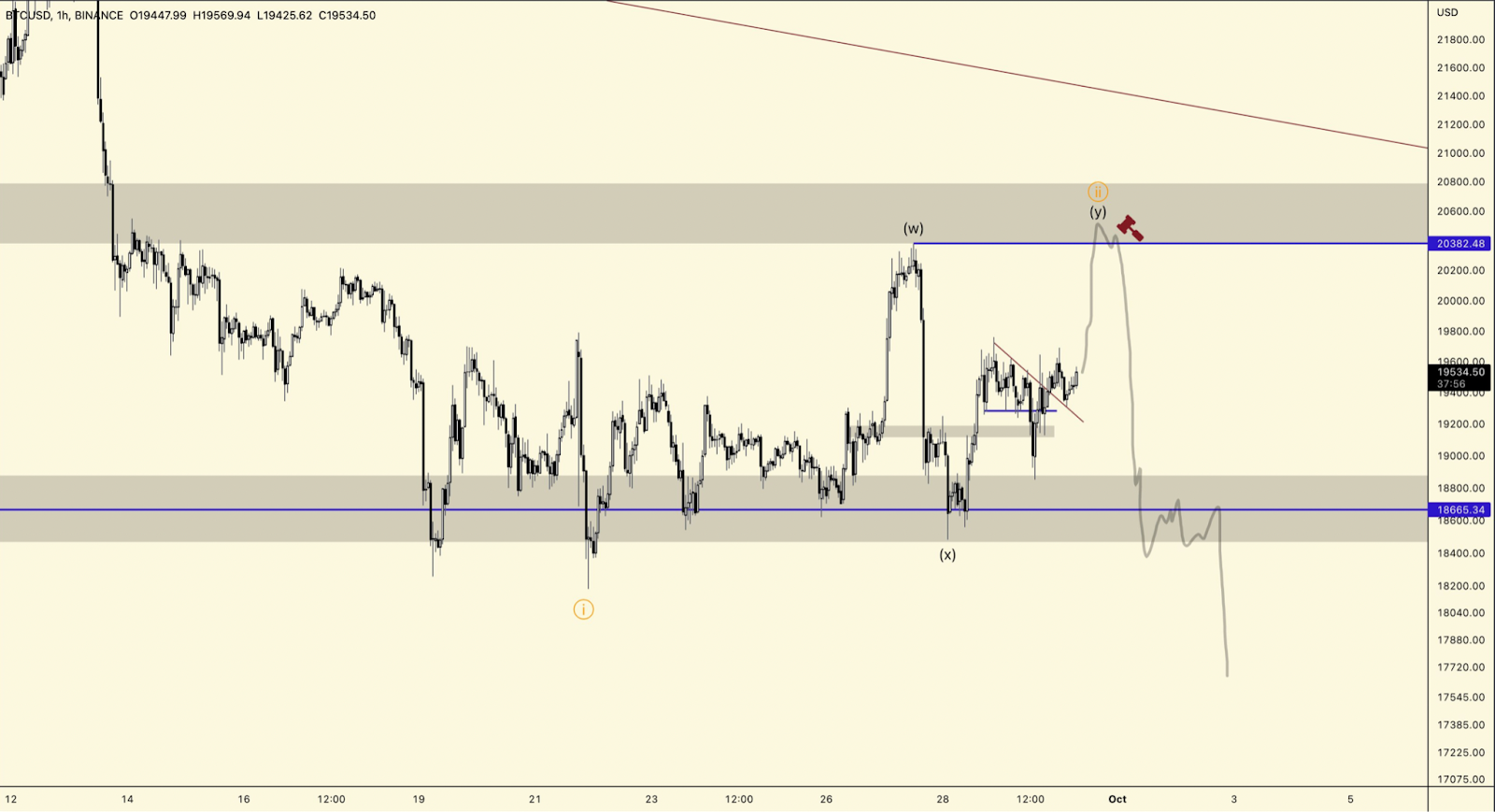Select the lower gray support zone
This screenshot has height=812, width=1495.
[714, 508]
